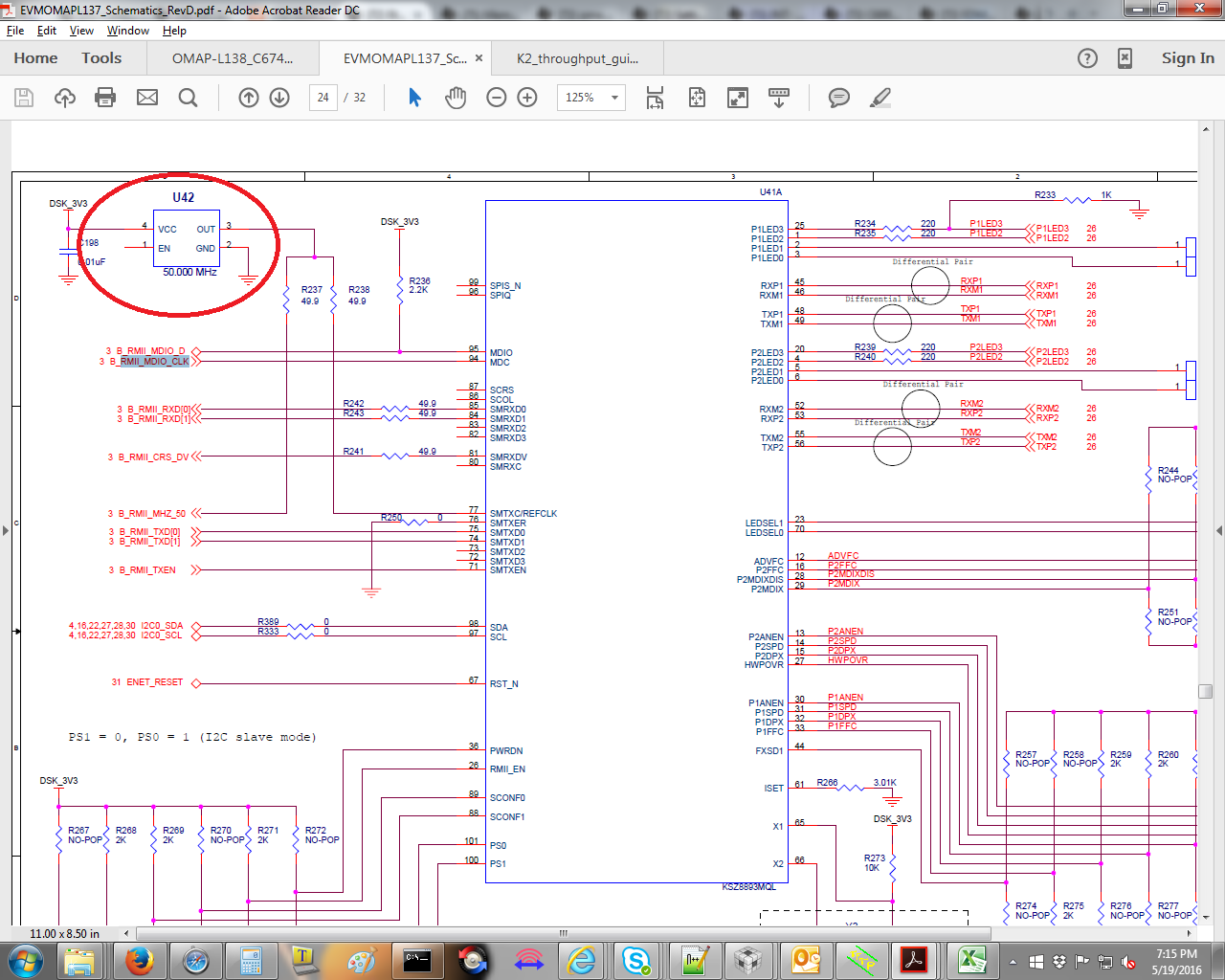Screen dimensions: 1225x980
Task: Click the B_RMII_CRS_DV net label
Action: (x=154, y=457)
